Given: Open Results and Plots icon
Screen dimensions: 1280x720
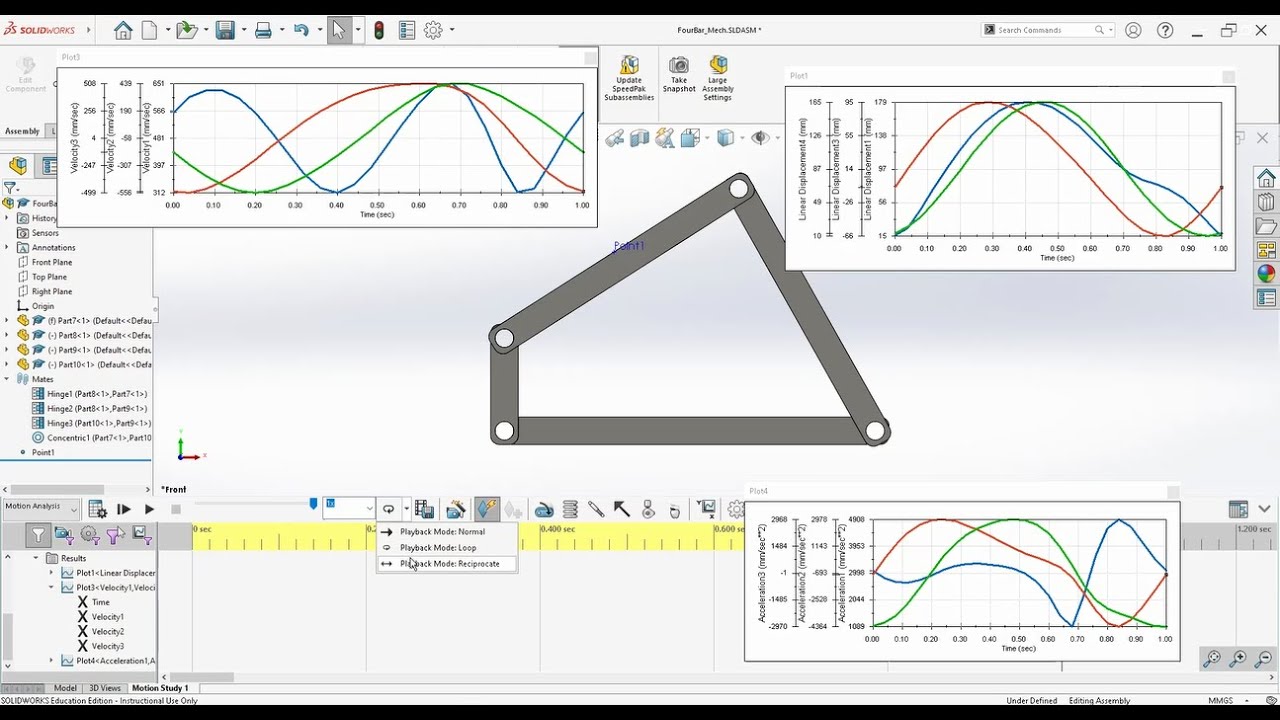Looking at the screenshot, I should (x=708, y=509).
